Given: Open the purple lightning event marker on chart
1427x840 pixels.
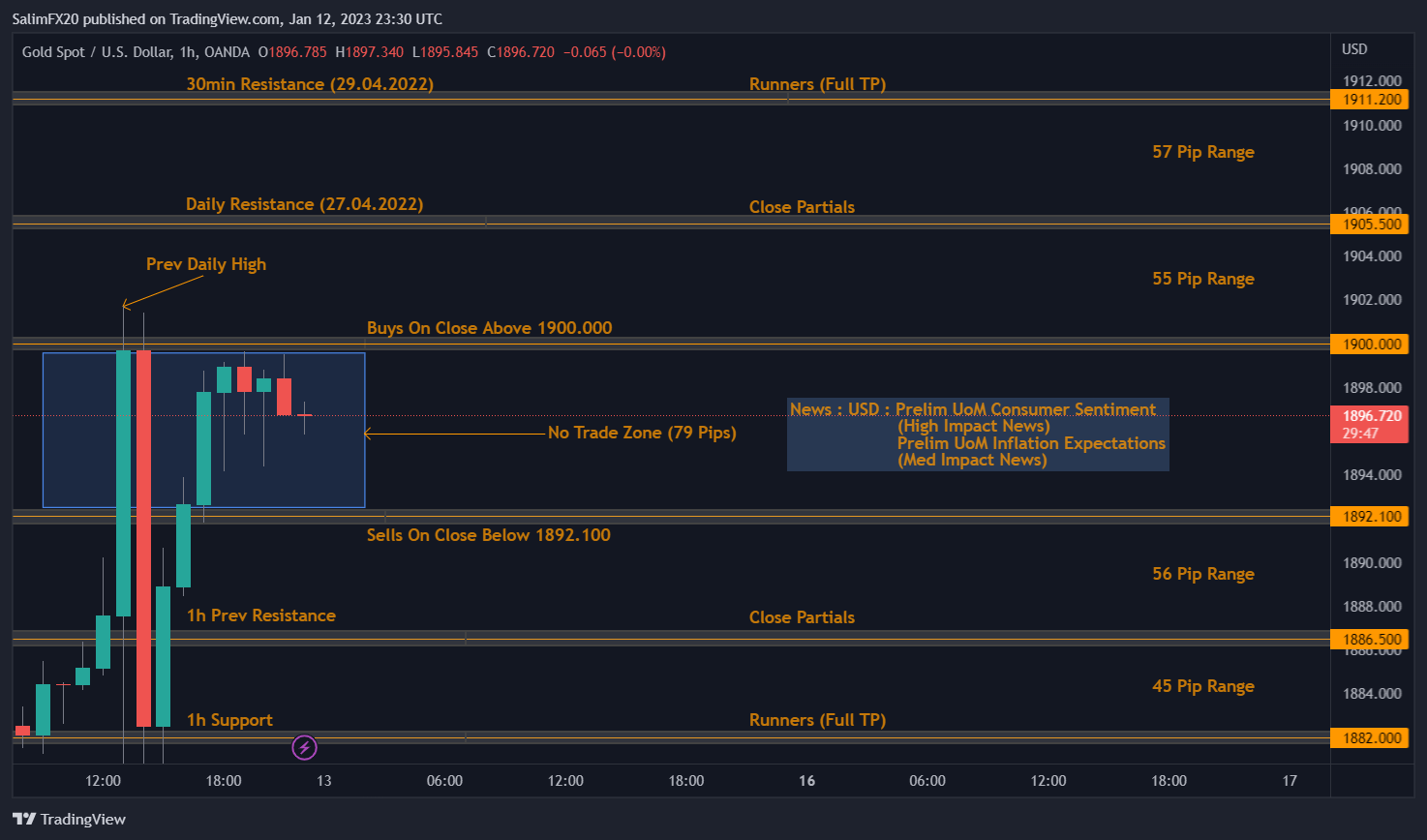Looking at the screenshot, I should (304, 747).
